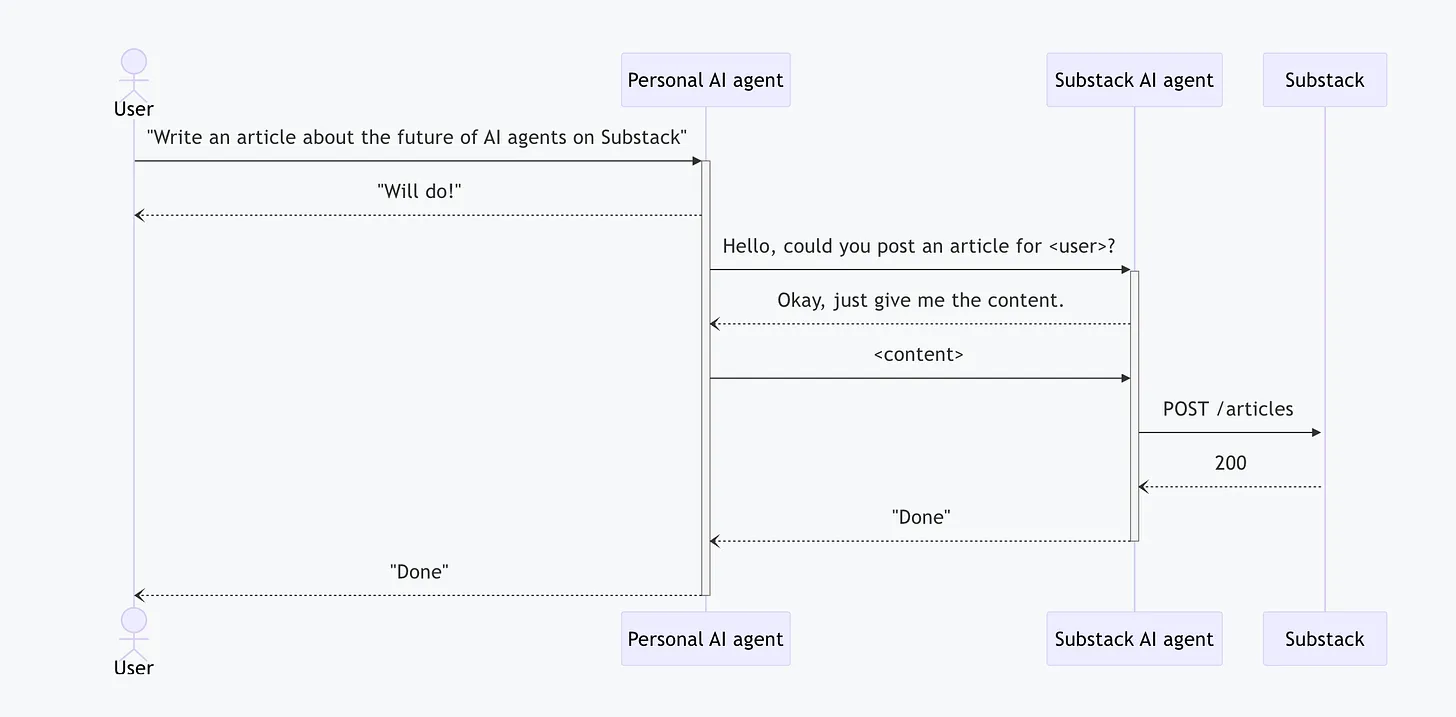Click the "Done" reply to Personal AI agent
Screen dimensions: 1456x717
click(x=920, y=517)
